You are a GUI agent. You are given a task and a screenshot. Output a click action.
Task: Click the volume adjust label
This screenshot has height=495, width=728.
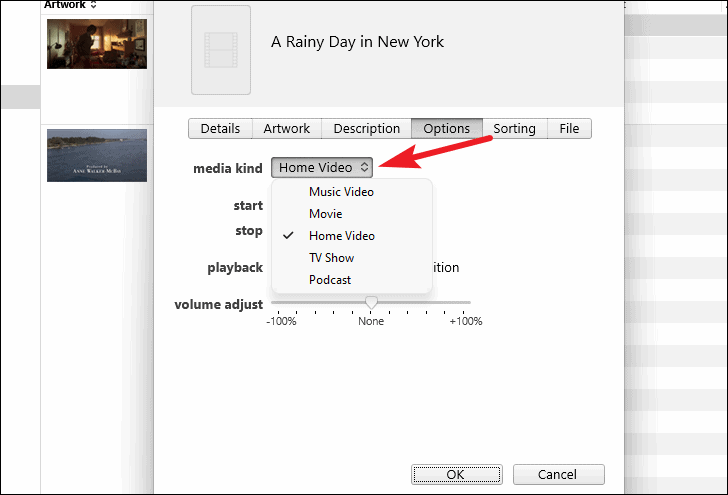pos(219,305)
